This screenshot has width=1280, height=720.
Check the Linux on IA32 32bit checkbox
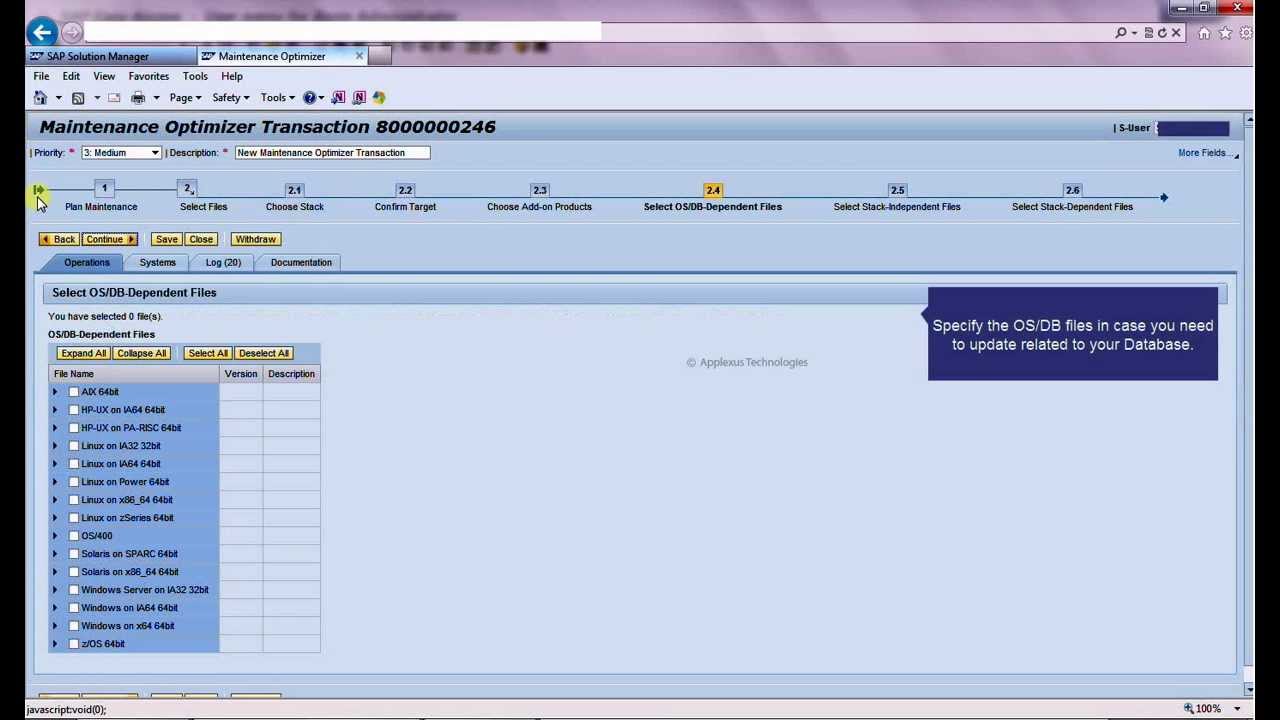pos(74,446)
